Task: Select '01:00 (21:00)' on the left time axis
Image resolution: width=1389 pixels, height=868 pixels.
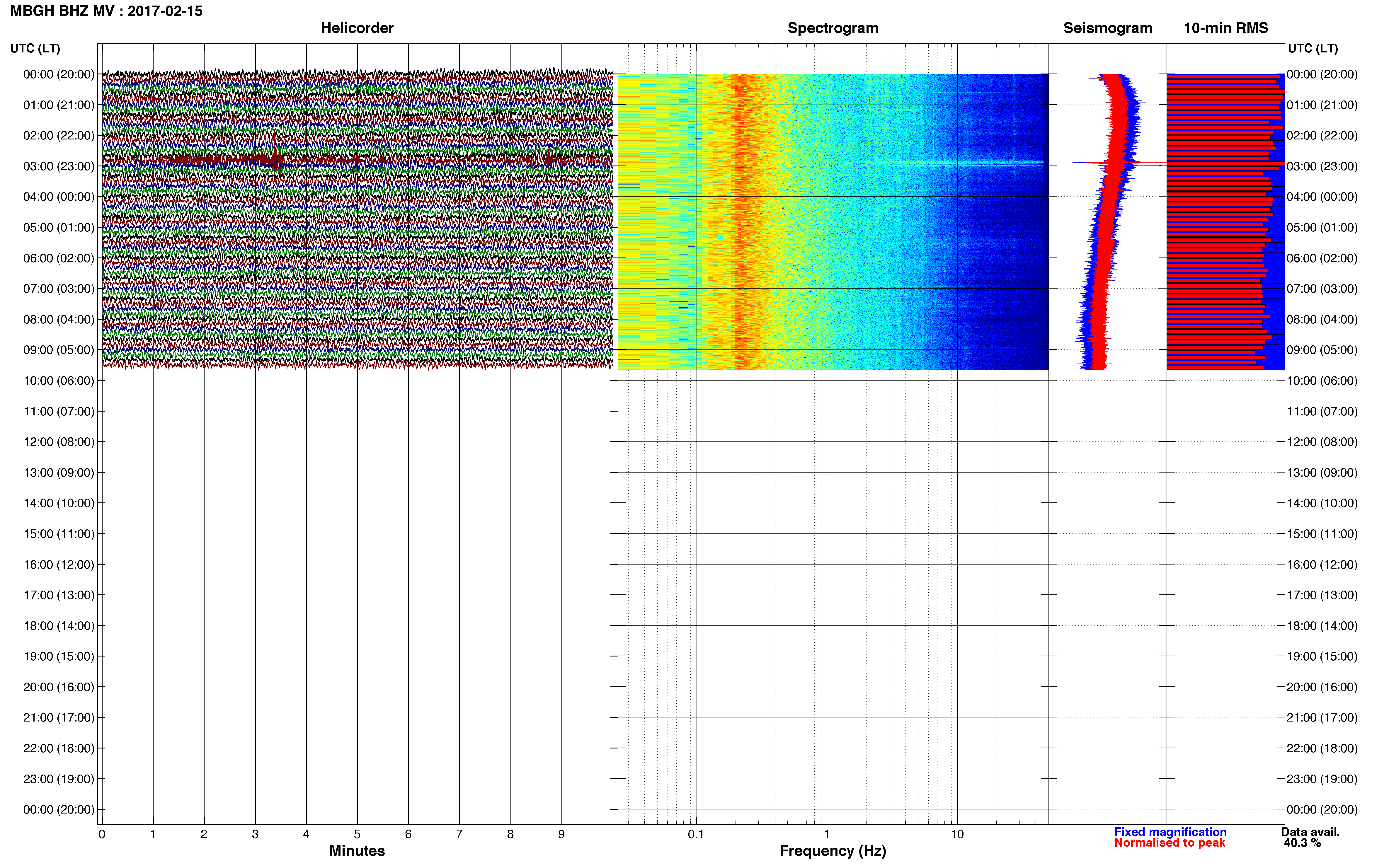Action: 59,105
